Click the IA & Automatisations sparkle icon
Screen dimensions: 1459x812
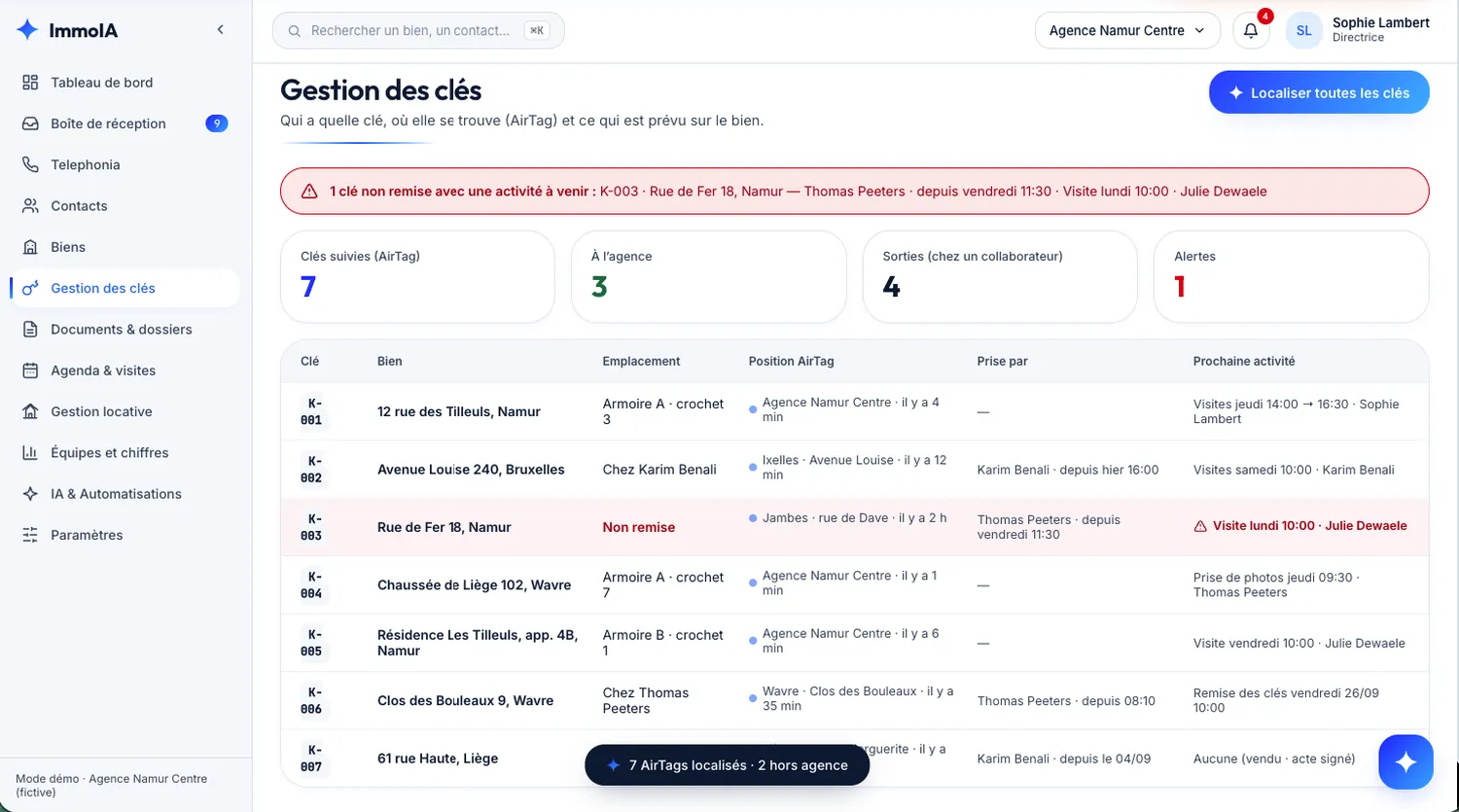(31, 494)
